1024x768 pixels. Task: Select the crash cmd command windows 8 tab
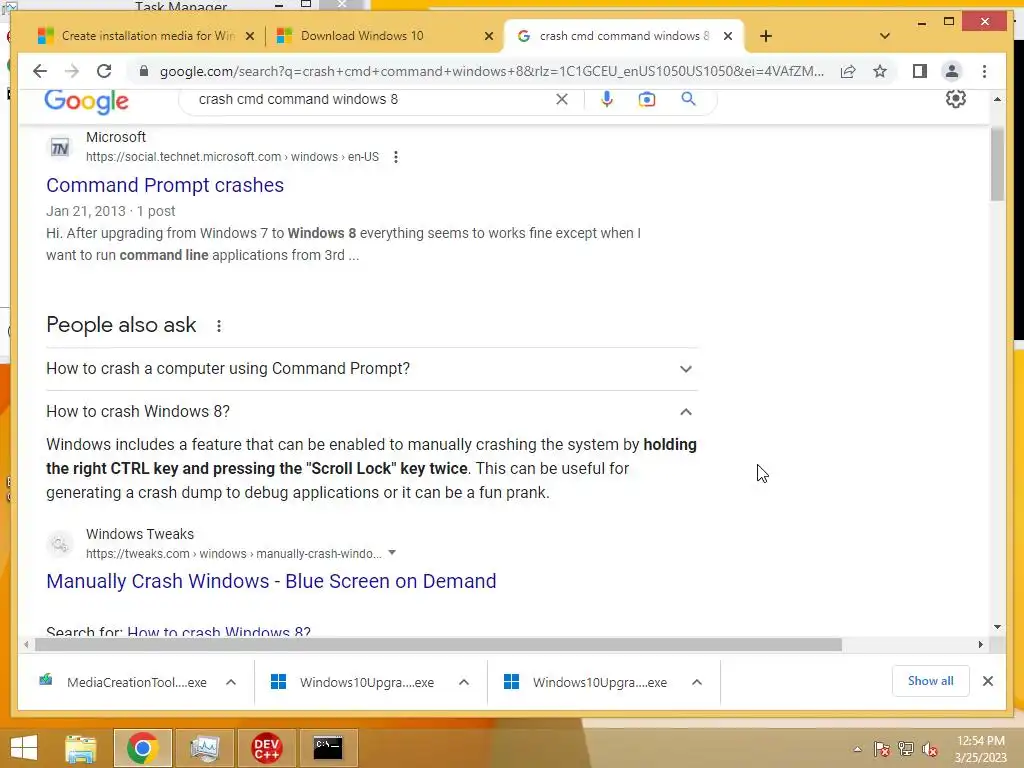pos(624,36)
